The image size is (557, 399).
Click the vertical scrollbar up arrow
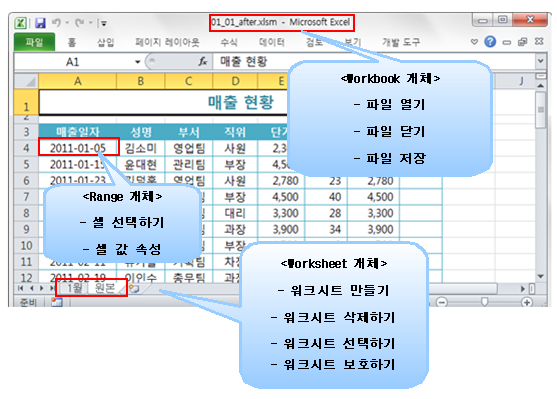[540, 86]
